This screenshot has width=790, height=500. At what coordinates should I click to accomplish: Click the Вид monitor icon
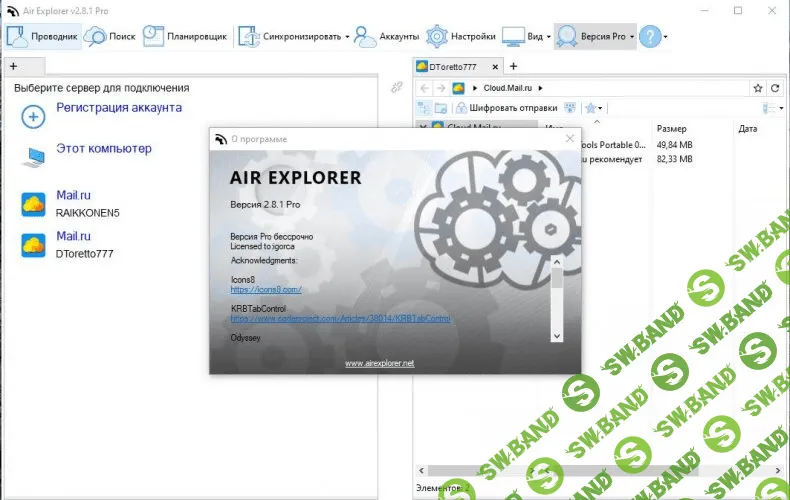[513, 37]
